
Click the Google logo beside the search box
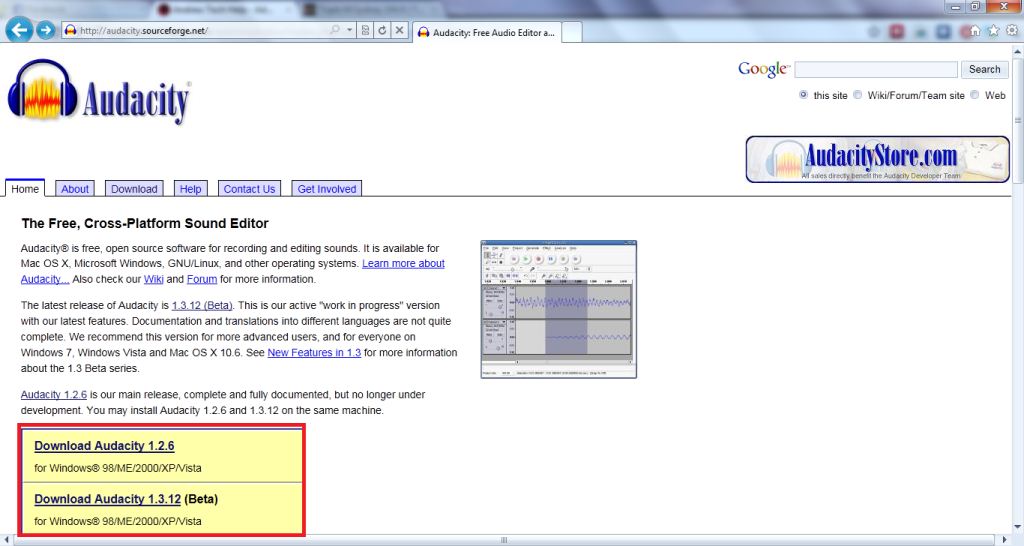click(x=763, y=69)
